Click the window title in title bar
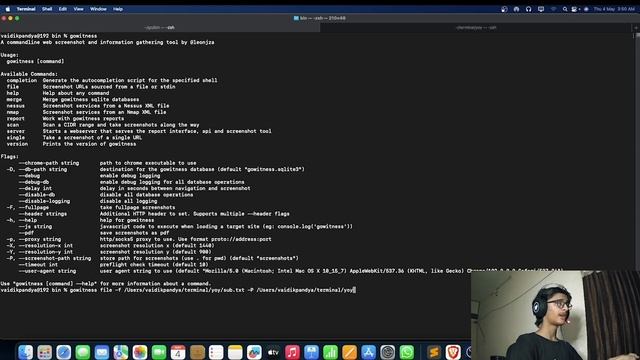 (x=320, y=18)
